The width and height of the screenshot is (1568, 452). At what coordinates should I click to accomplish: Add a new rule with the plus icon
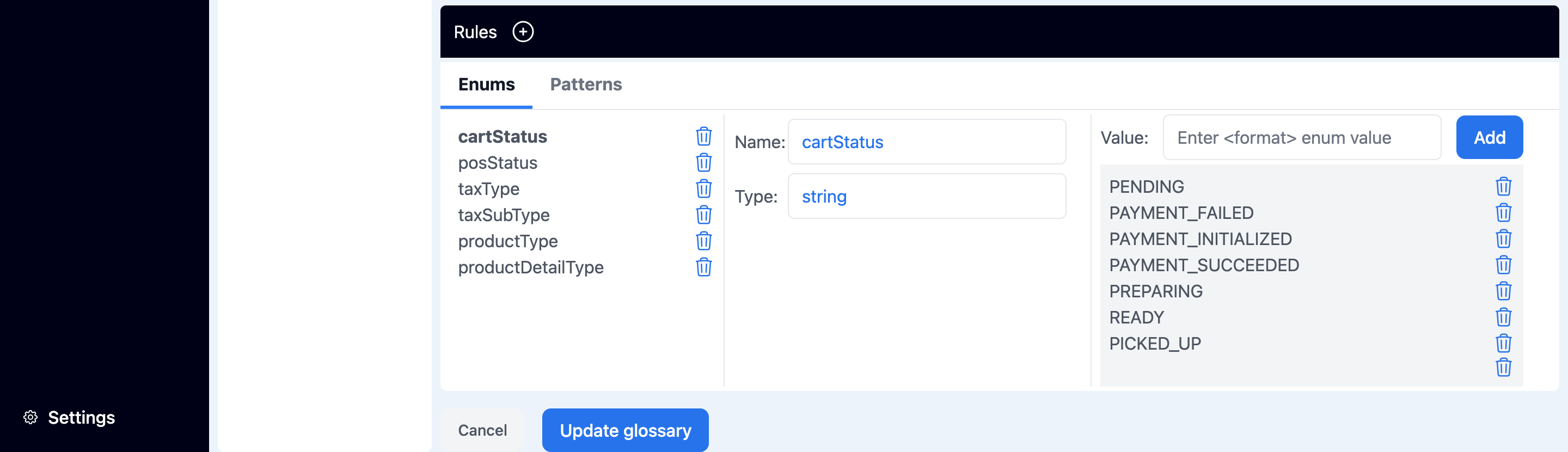[522, 32]
